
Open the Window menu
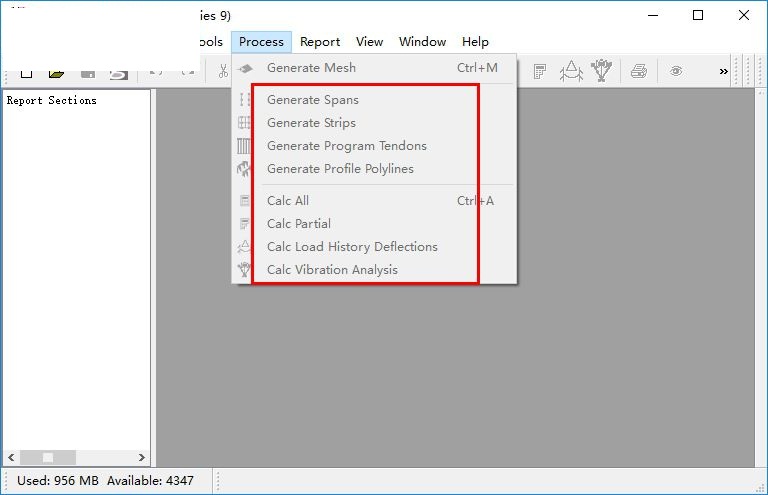(422, 42)
